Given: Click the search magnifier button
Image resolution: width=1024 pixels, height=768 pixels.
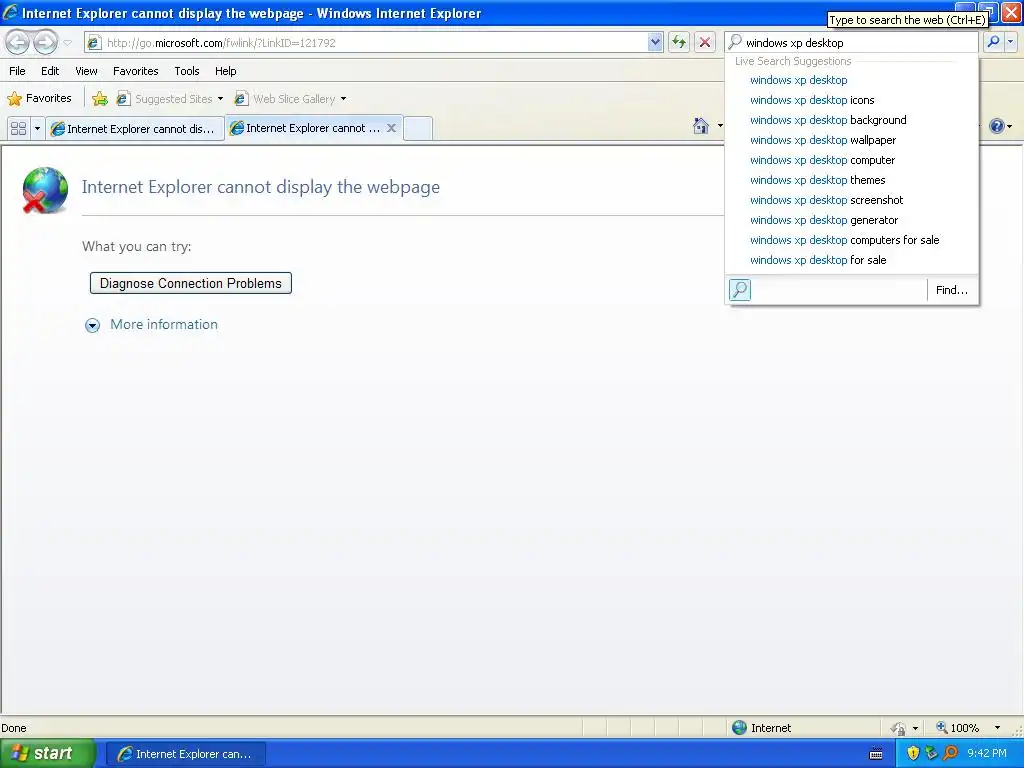Looking at the screenshot, I should pyautogui.click(x=993, y=42).
